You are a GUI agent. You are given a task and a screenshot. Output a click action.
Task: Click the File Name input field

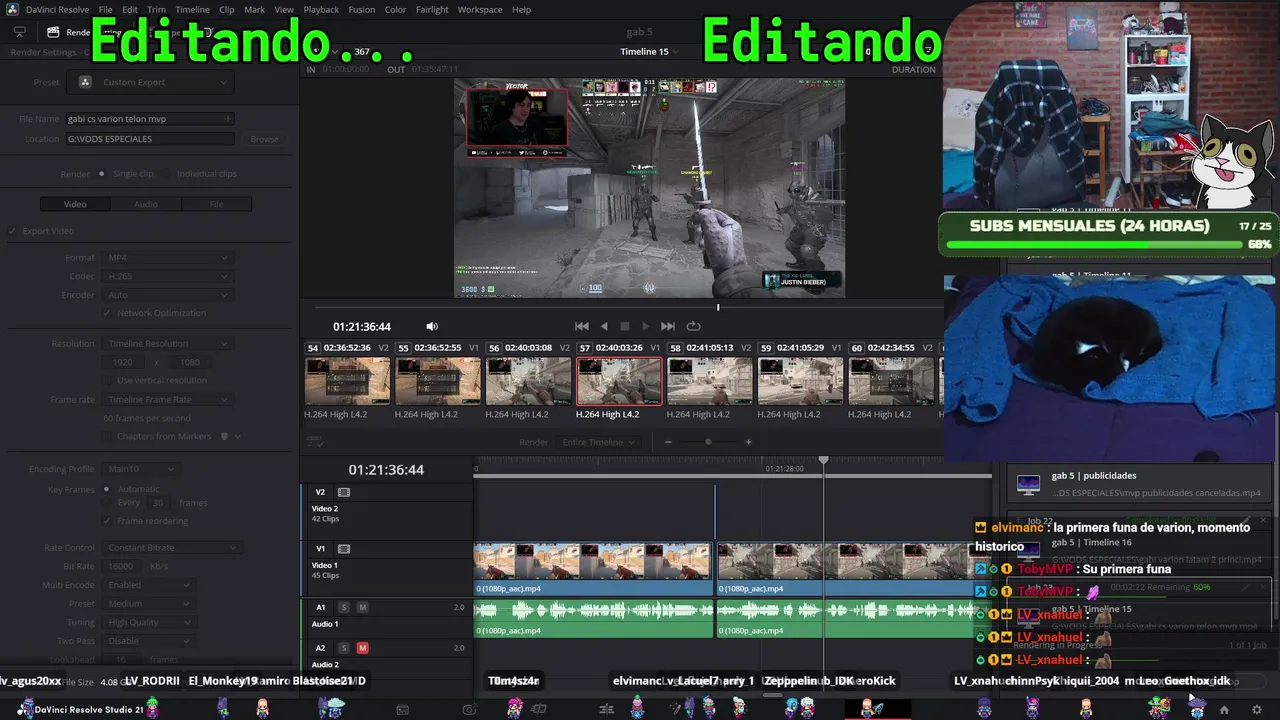click(x=149, y=119)
